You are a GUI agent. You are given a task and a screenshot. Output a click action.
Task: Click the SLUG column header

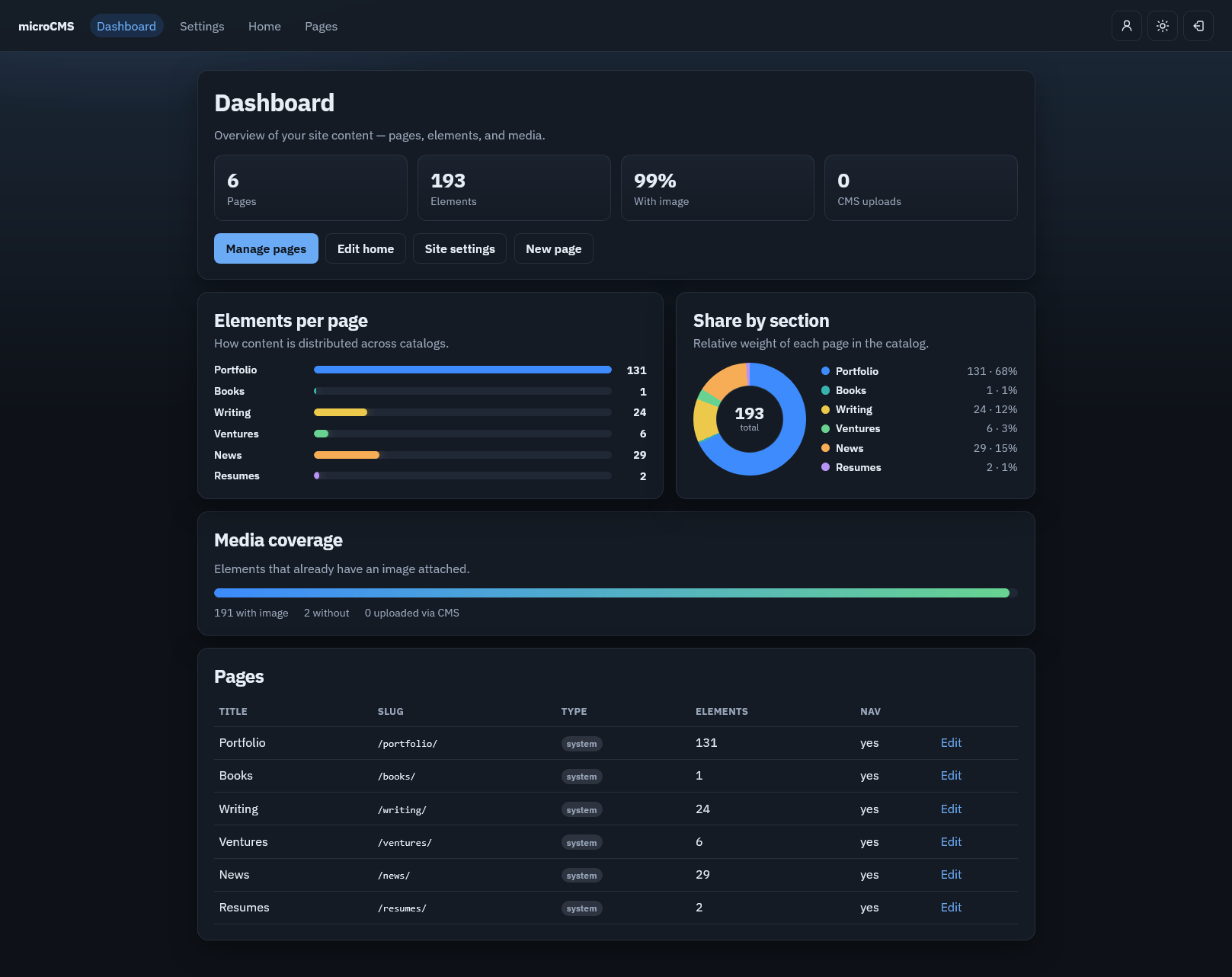pyautogui.click(x=391, y=711)
